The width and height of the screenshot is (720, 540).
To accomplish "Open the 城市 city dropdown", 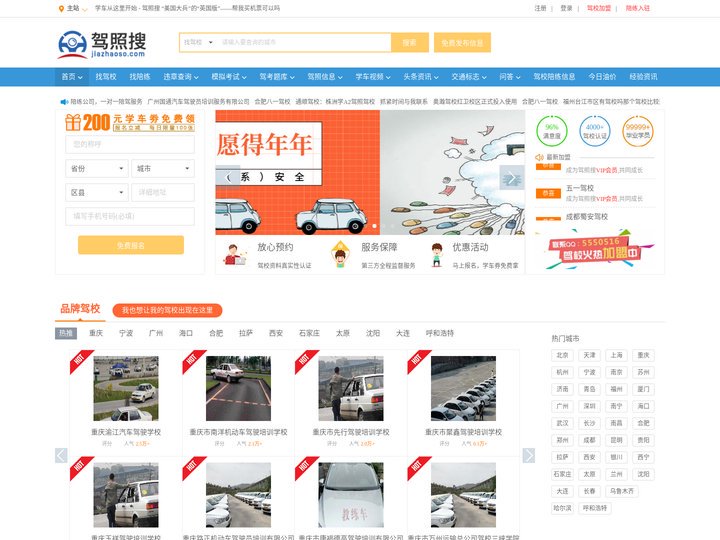I will tap(163, 169).
